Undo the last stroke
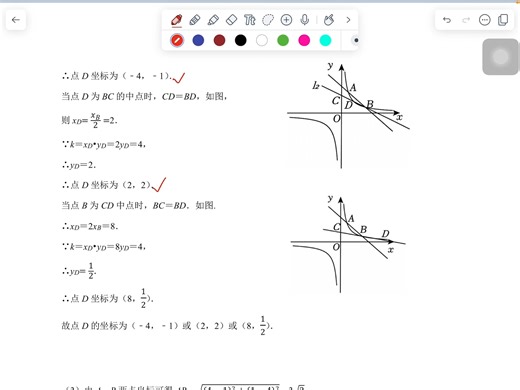 point(447,20)
